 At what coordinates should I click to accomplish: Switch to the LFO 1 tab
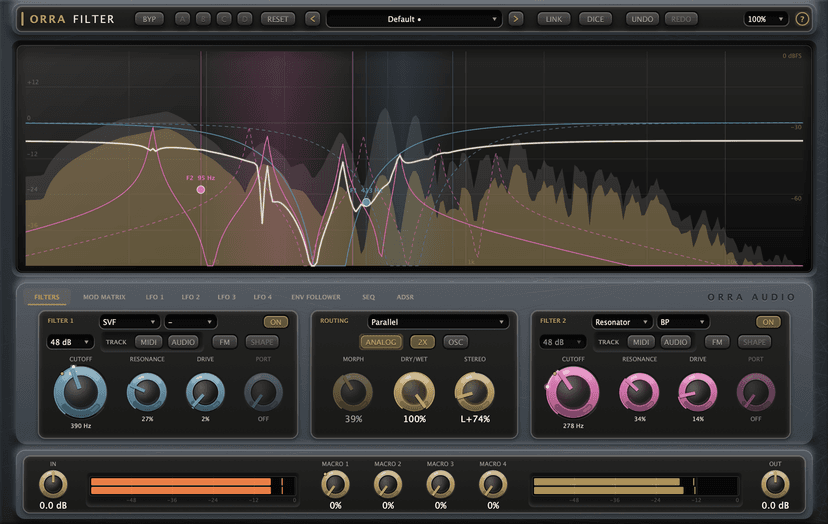point(155,297)
